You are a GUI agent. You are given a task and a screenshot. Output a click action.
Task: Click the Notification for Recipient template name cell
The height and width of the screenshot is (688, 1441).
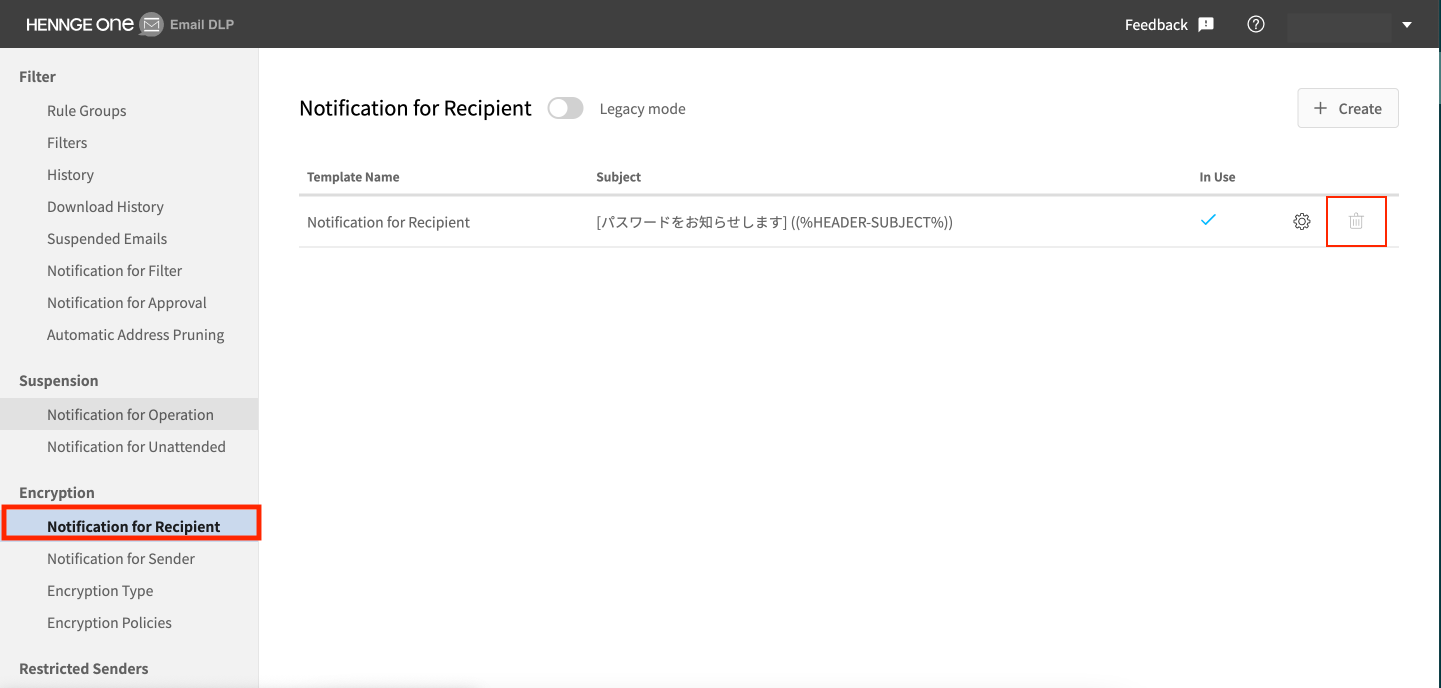click(x=388, y=222)
